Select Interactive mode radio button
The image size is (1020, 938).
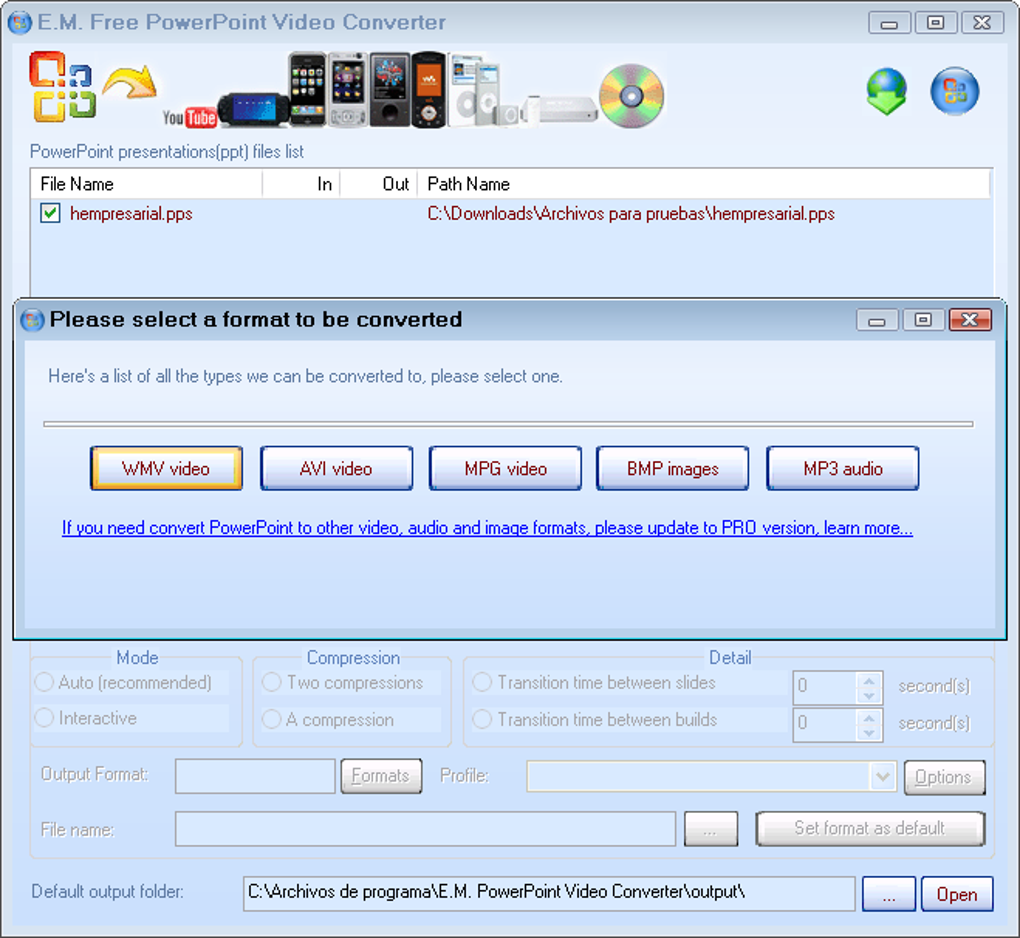pos(44,717)
